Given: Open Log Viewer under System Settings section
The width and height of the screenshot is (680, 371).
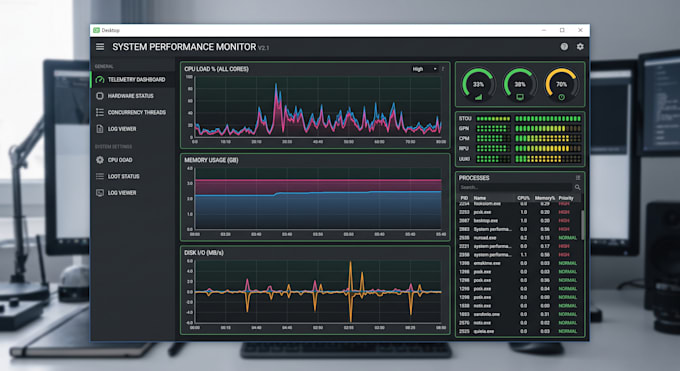Looking at the screenshot, I should click(132, 193).
